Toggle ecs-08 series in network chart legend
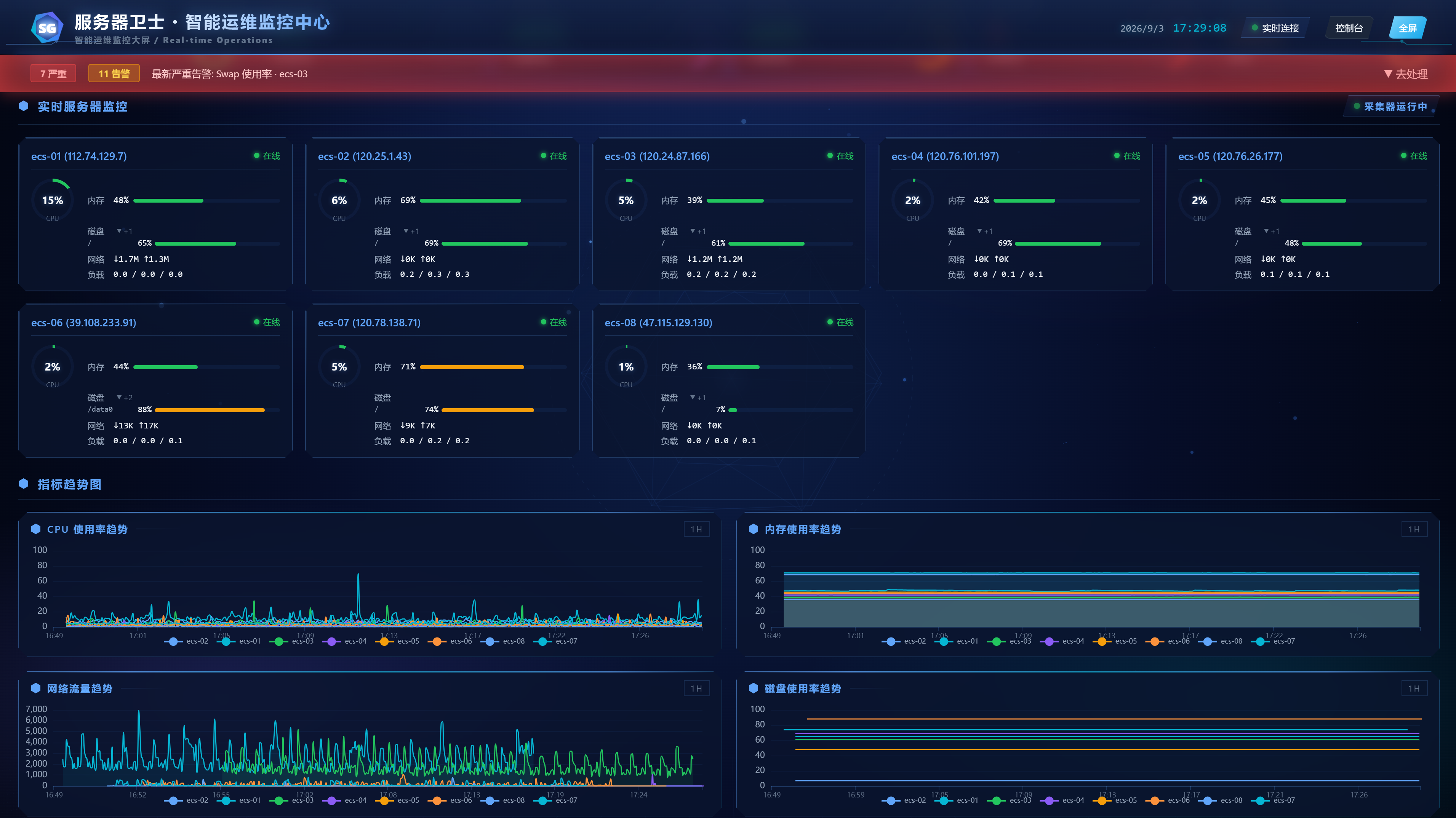The width and height of the screenshot is (1456, 818). (x=502, y=800)
